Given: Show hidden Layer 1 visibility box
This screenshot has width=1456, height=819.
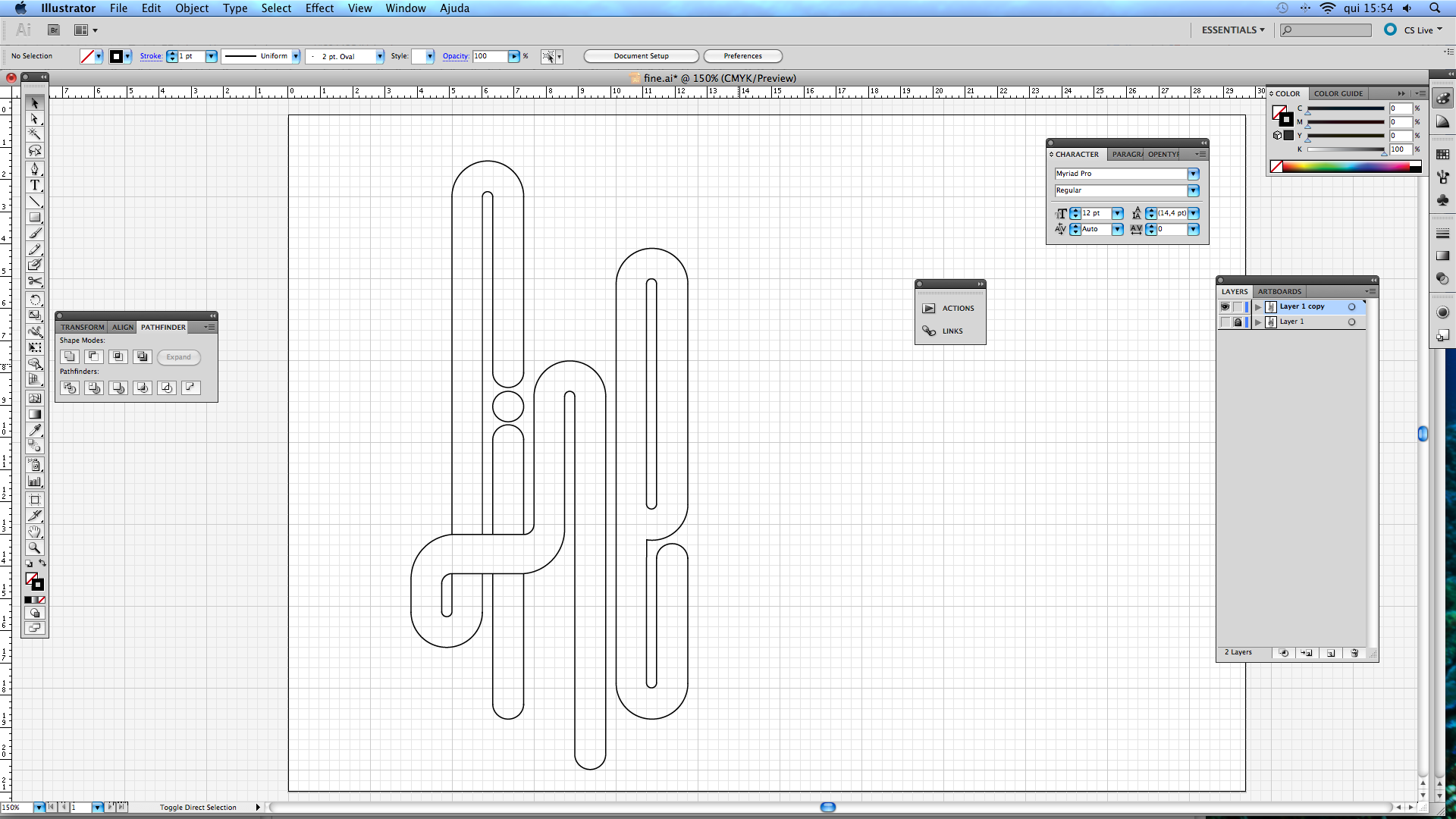Looking at the screenshot, I should tap(1225, 322).
